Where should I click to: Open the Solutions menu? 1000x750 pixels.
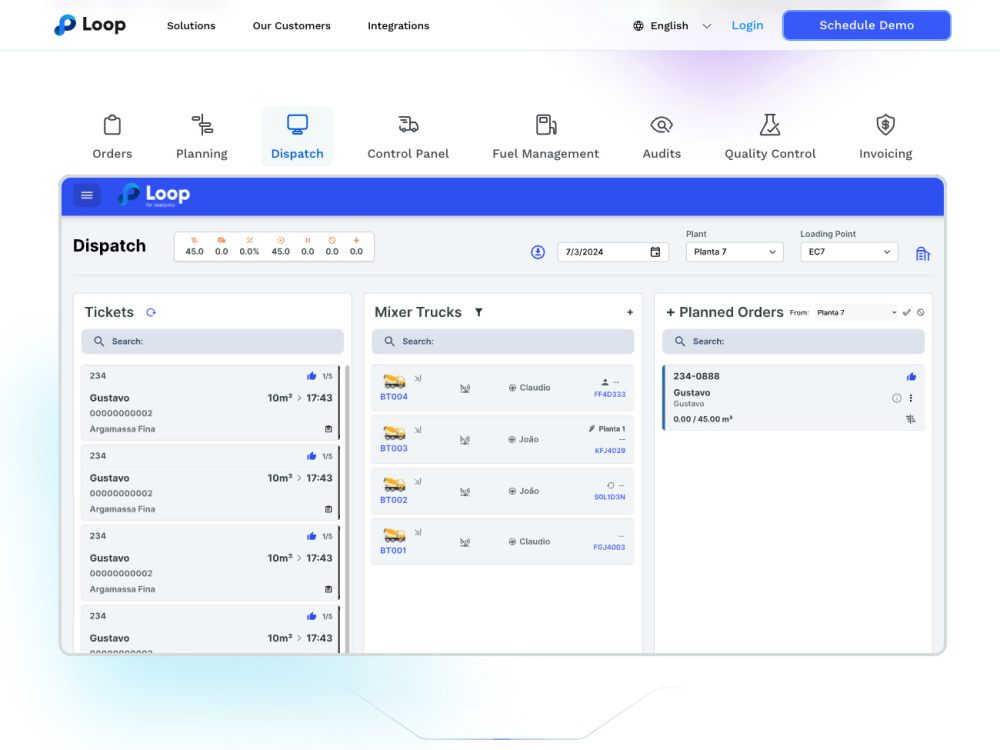click(191, 26)
